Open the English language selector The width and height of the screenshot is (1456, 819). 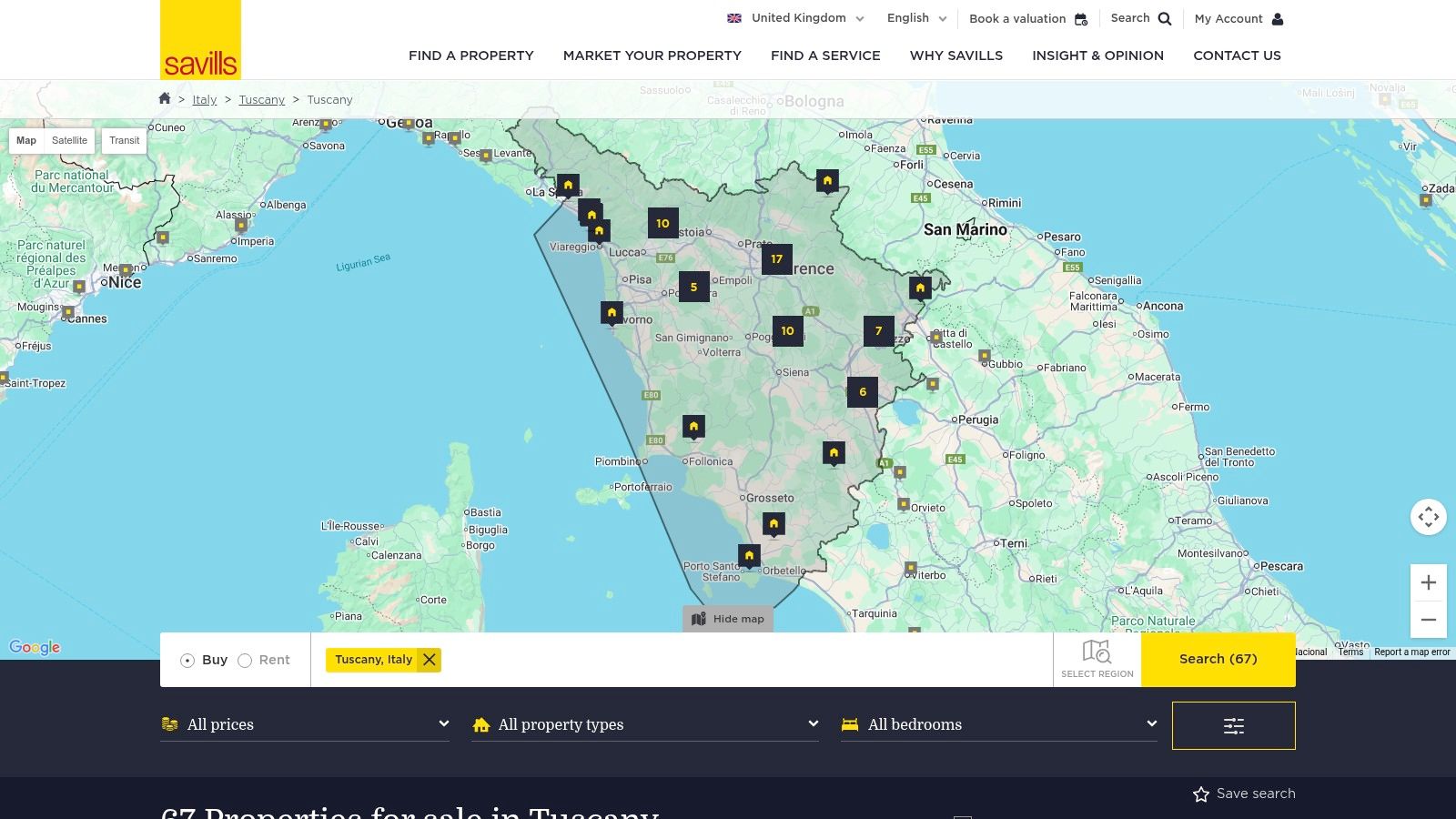tap(917, 18)
